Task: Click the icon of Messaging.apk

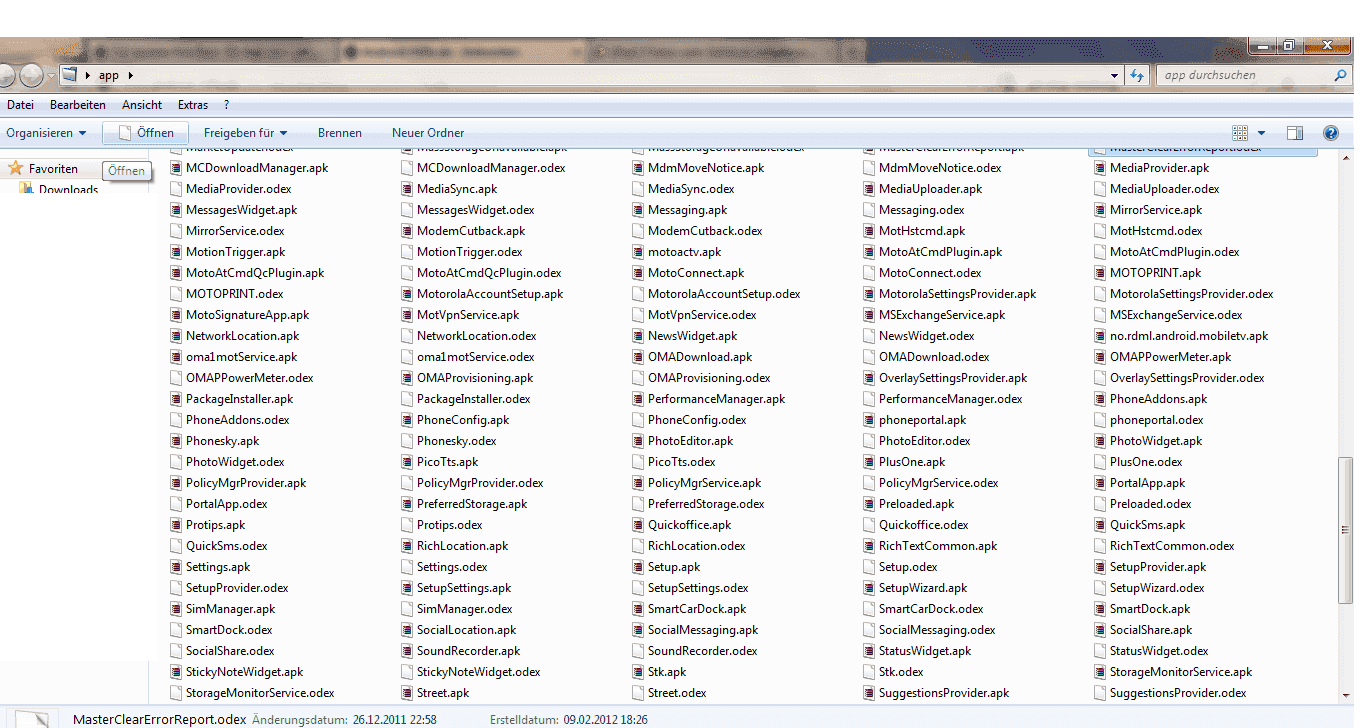Action: pos(638,210)
